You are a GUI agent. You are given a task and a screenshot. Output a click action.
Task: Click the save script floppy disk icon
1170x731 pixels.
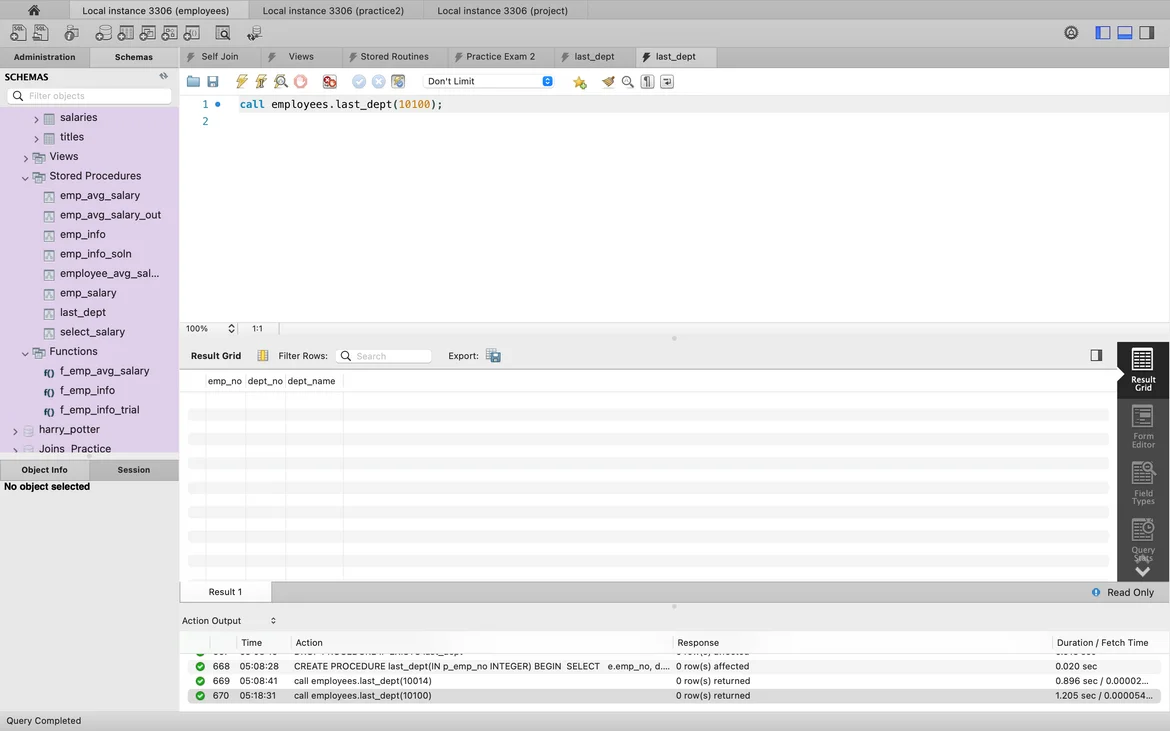(213, 82)
